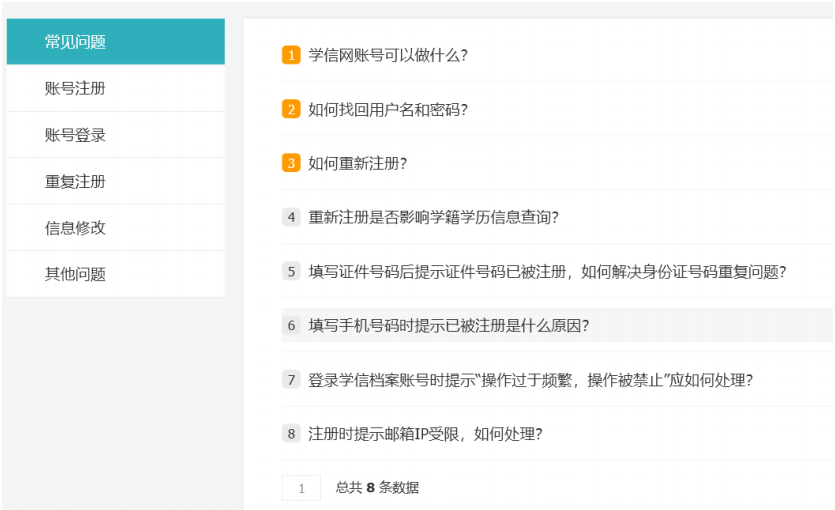Open question about 证件号码已被注册

546,271
